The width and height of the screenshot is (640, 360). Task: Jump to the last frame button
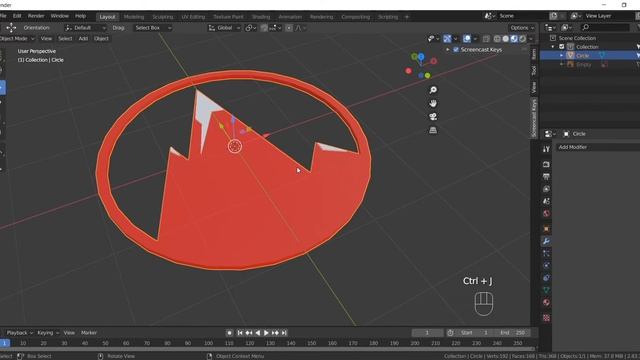[284, 333]
